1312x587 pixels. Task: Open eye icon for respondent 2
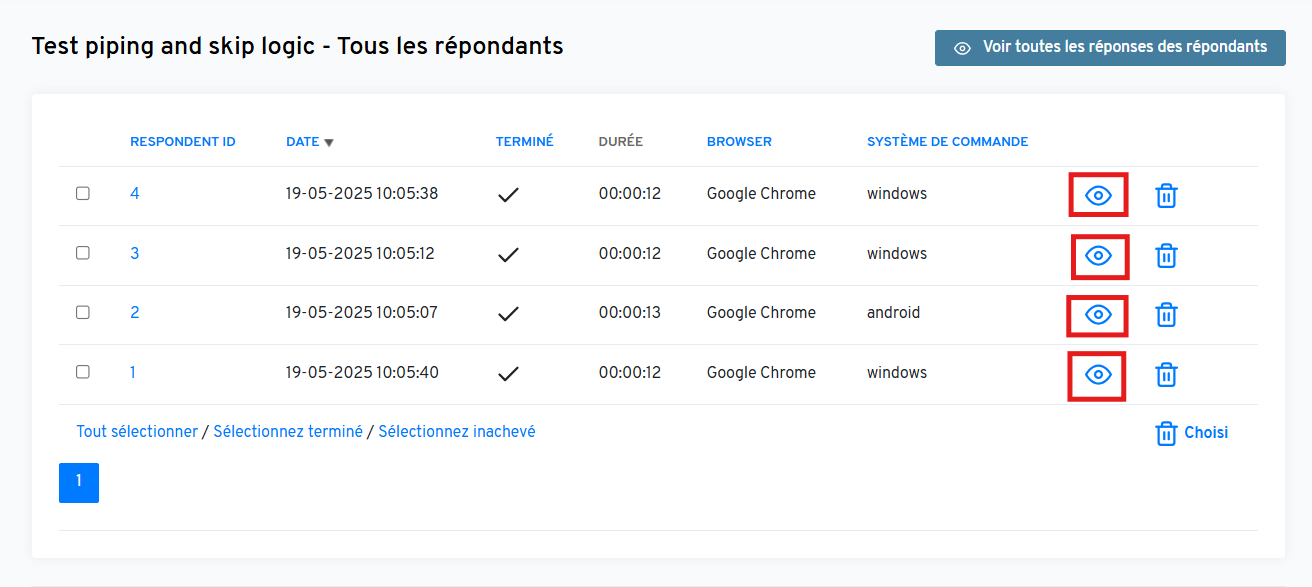coord(1098,315)
